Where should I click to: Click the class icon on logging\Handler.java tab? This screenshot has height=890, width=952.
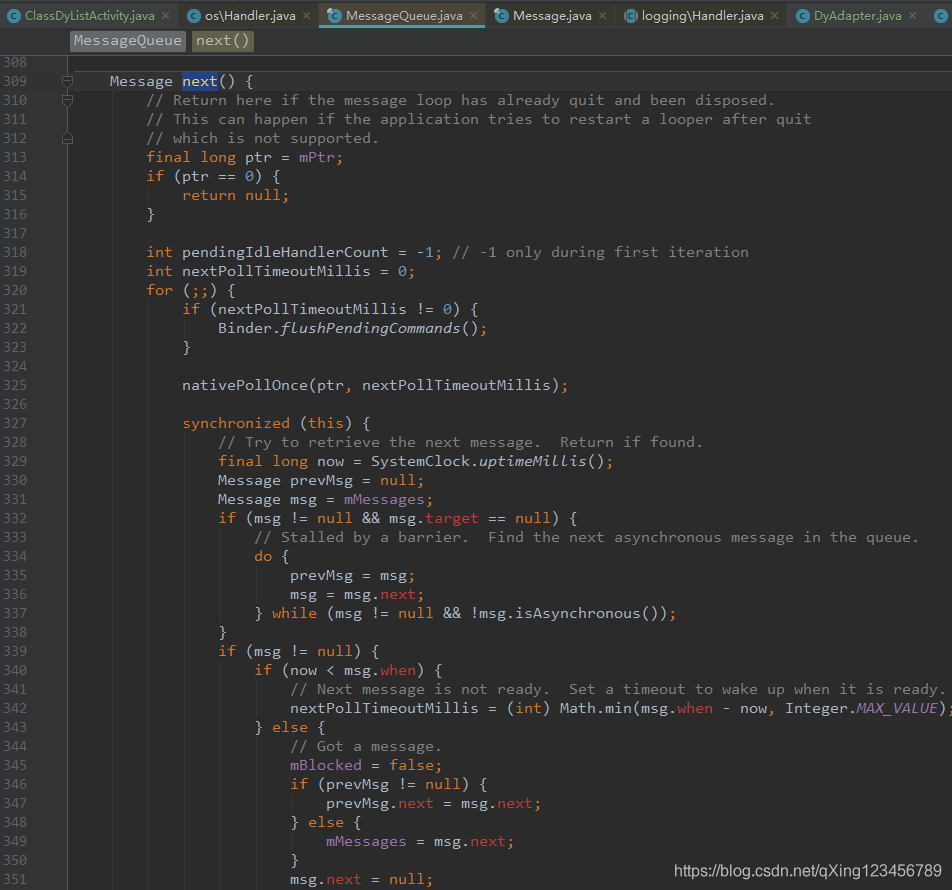(x=631, y=16)
